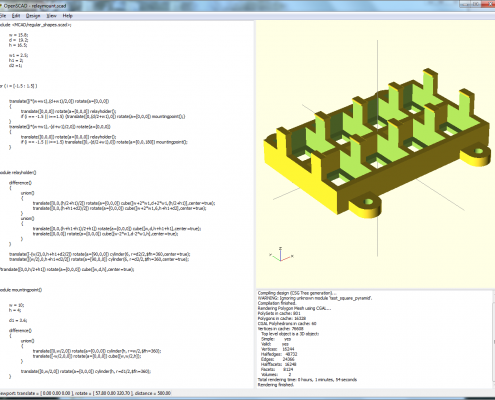Open the Design menu
The image size is (495, 400).
point(33,16)
